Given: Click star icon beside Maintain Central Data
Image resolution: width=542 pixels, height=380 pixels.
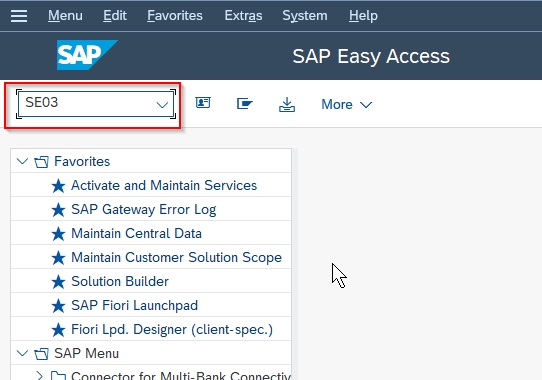Looking at the screenshot, I should (x=58, y=234).
